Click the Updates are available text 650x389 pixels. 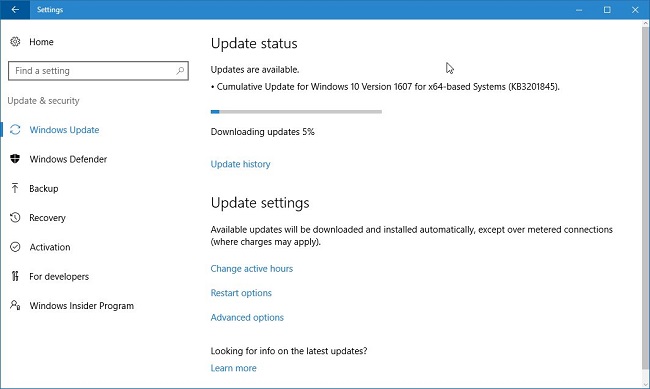point(255,70)
